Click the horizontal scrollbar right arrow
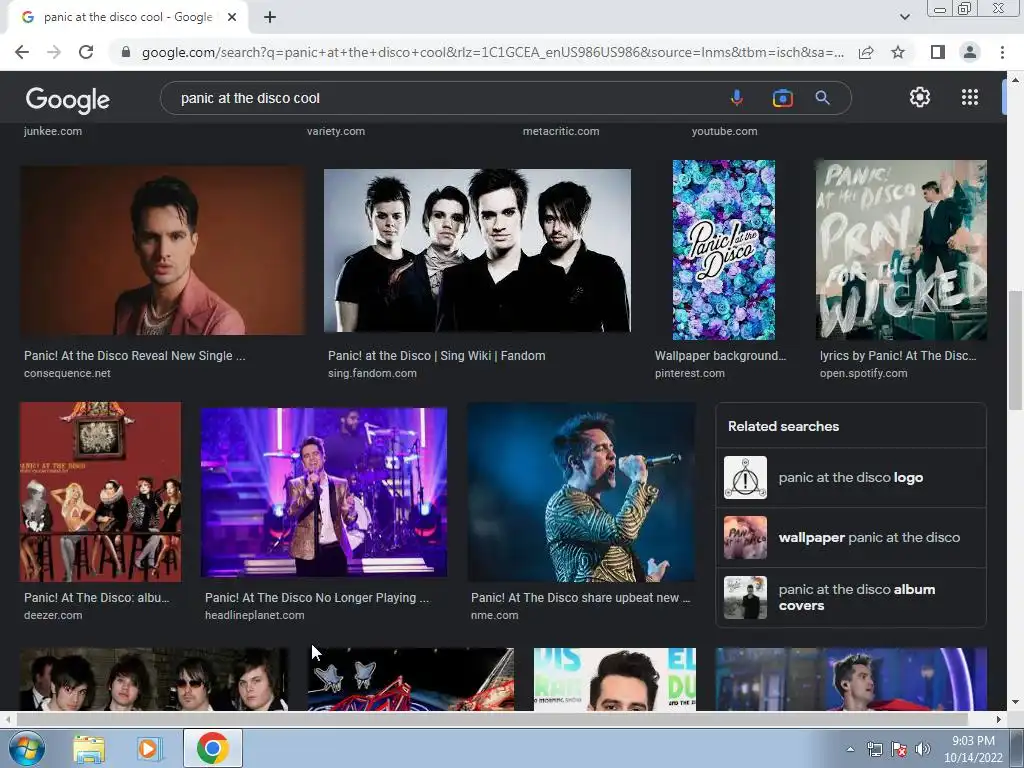 click(x=998, y=719)
